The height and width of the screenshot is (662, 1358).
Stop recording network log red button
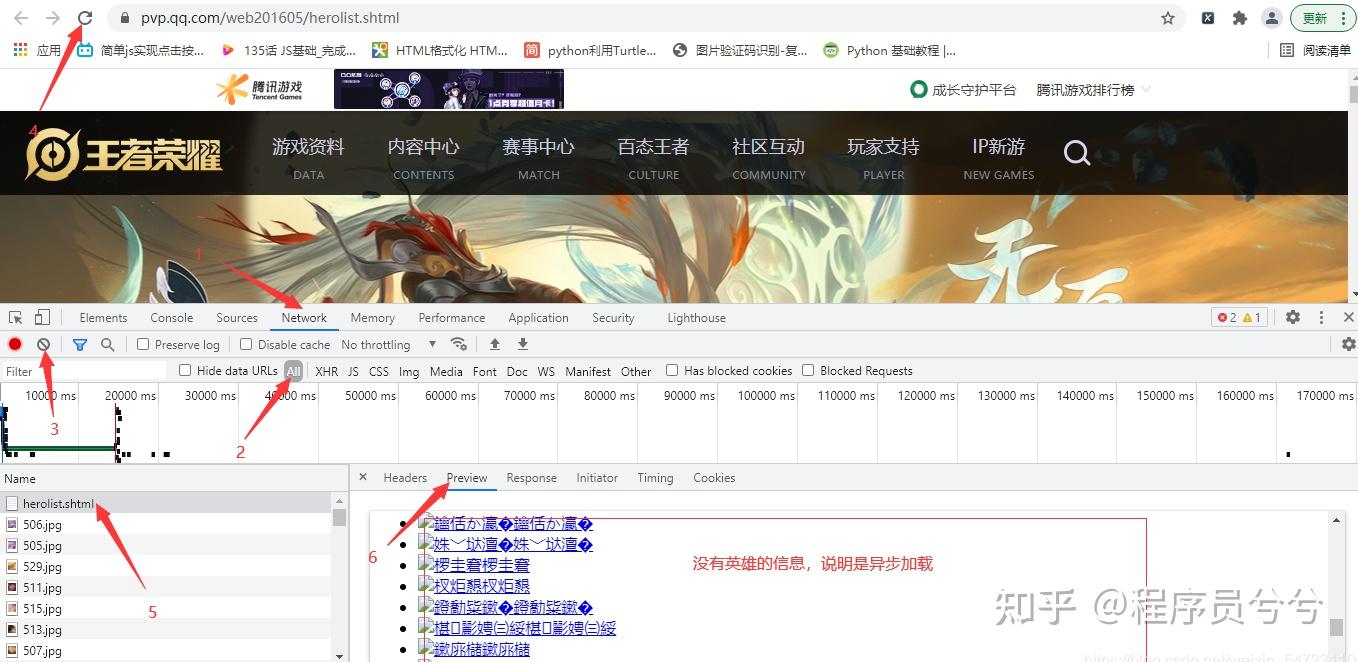(15, 344)
